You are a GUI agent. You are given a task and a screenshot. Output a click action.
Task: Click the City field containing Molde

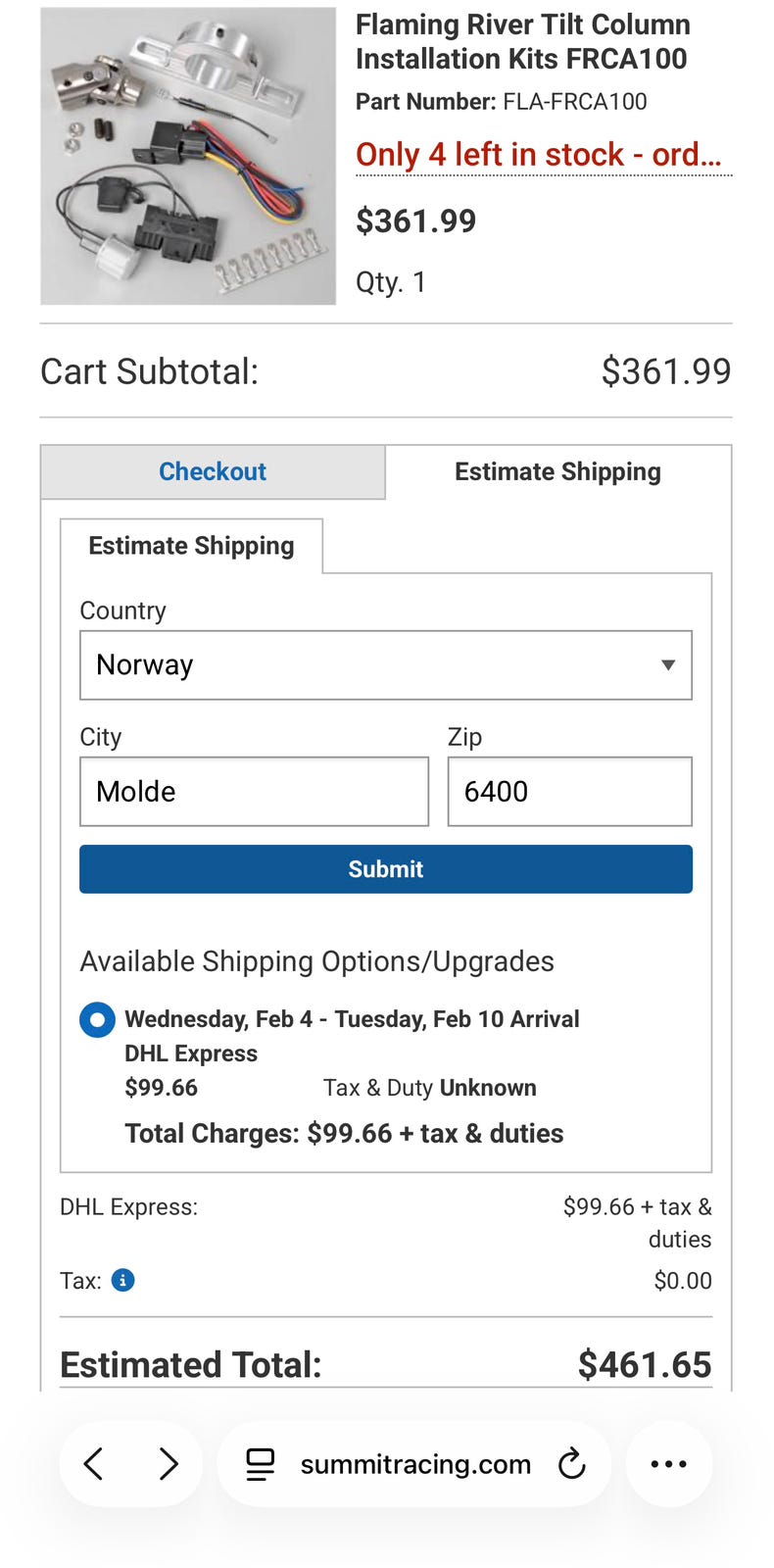[x=254, y=792]
